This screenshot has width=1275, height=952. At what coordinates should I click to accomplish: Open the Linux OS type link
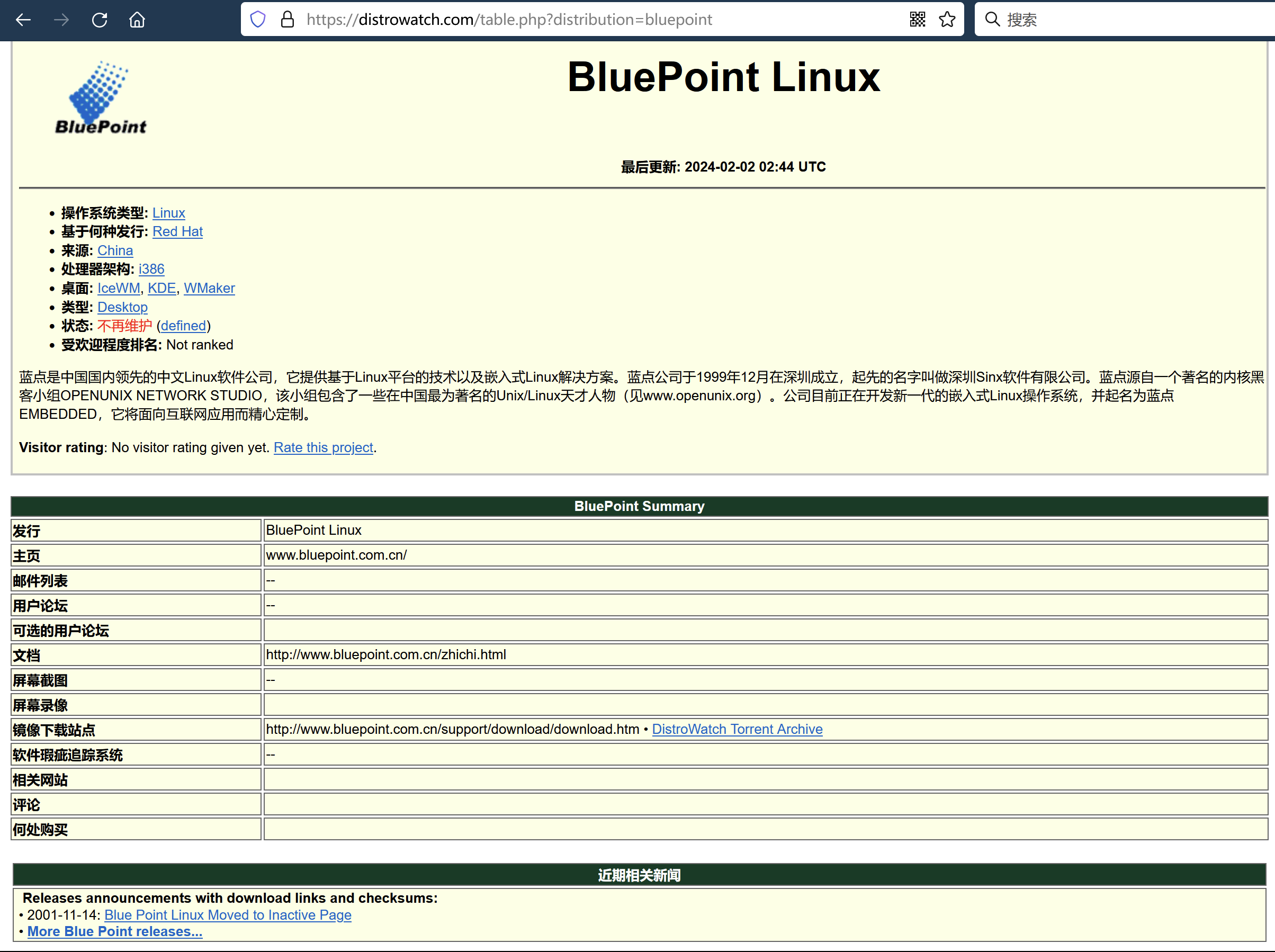pyautogui.click(x=169, y=213)
